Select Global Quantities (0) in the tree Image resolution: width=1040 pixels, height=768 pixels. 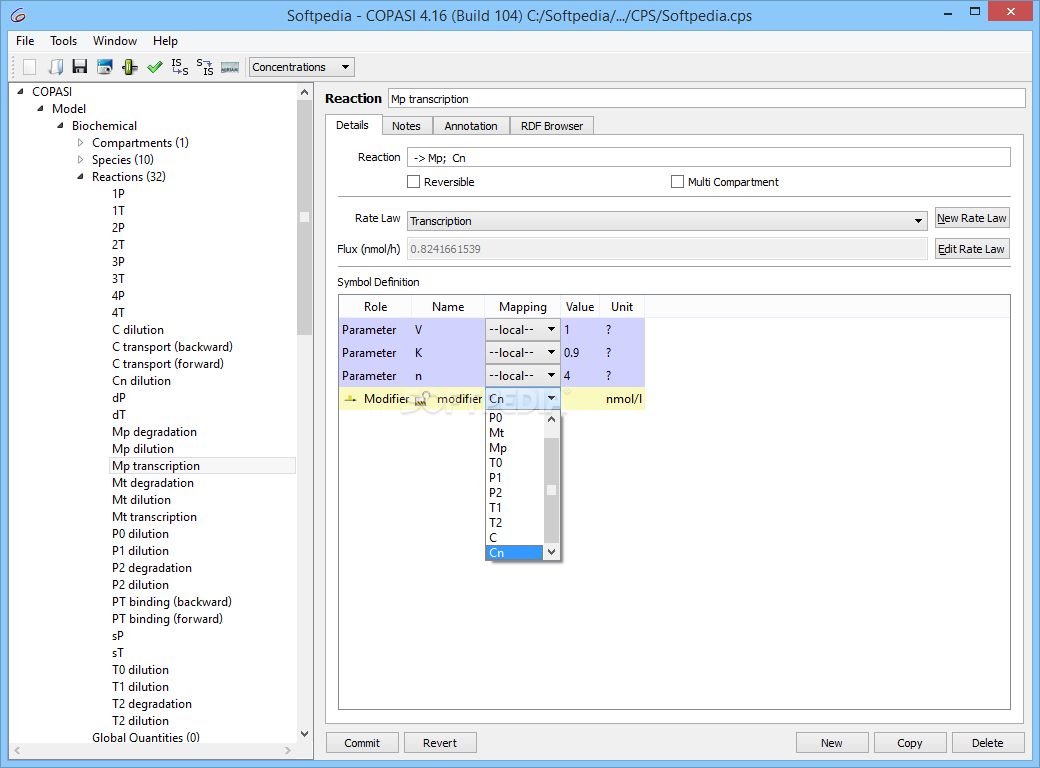[146, 737]
